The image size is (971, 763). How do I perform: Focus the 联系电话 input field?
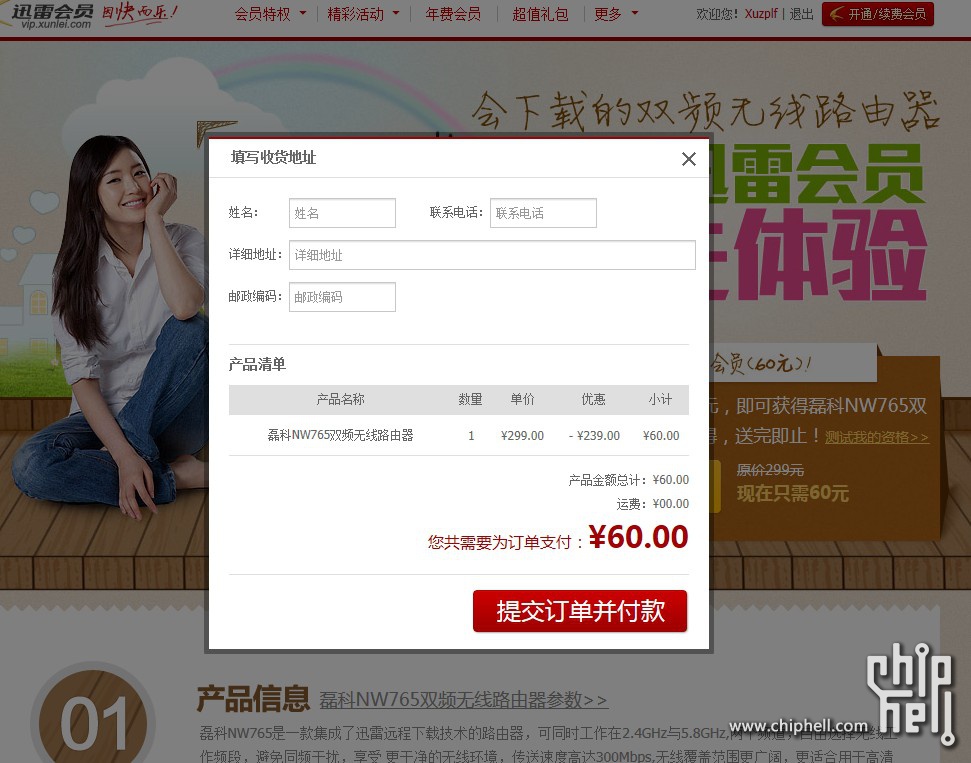click(543, 213)
